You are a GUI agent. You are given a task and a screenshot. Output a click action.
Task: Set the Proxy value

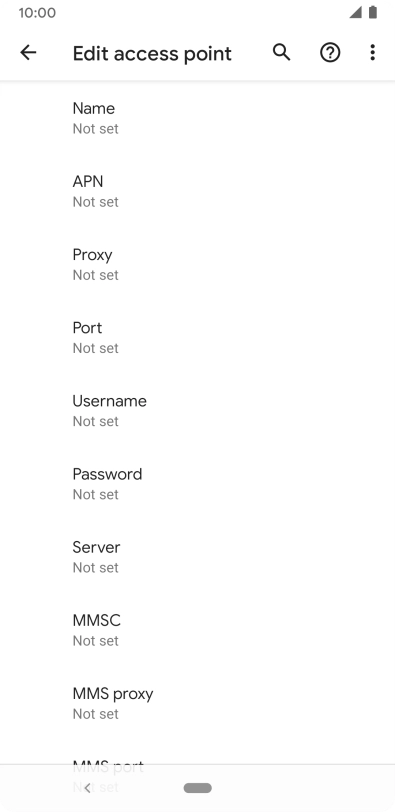197,265
